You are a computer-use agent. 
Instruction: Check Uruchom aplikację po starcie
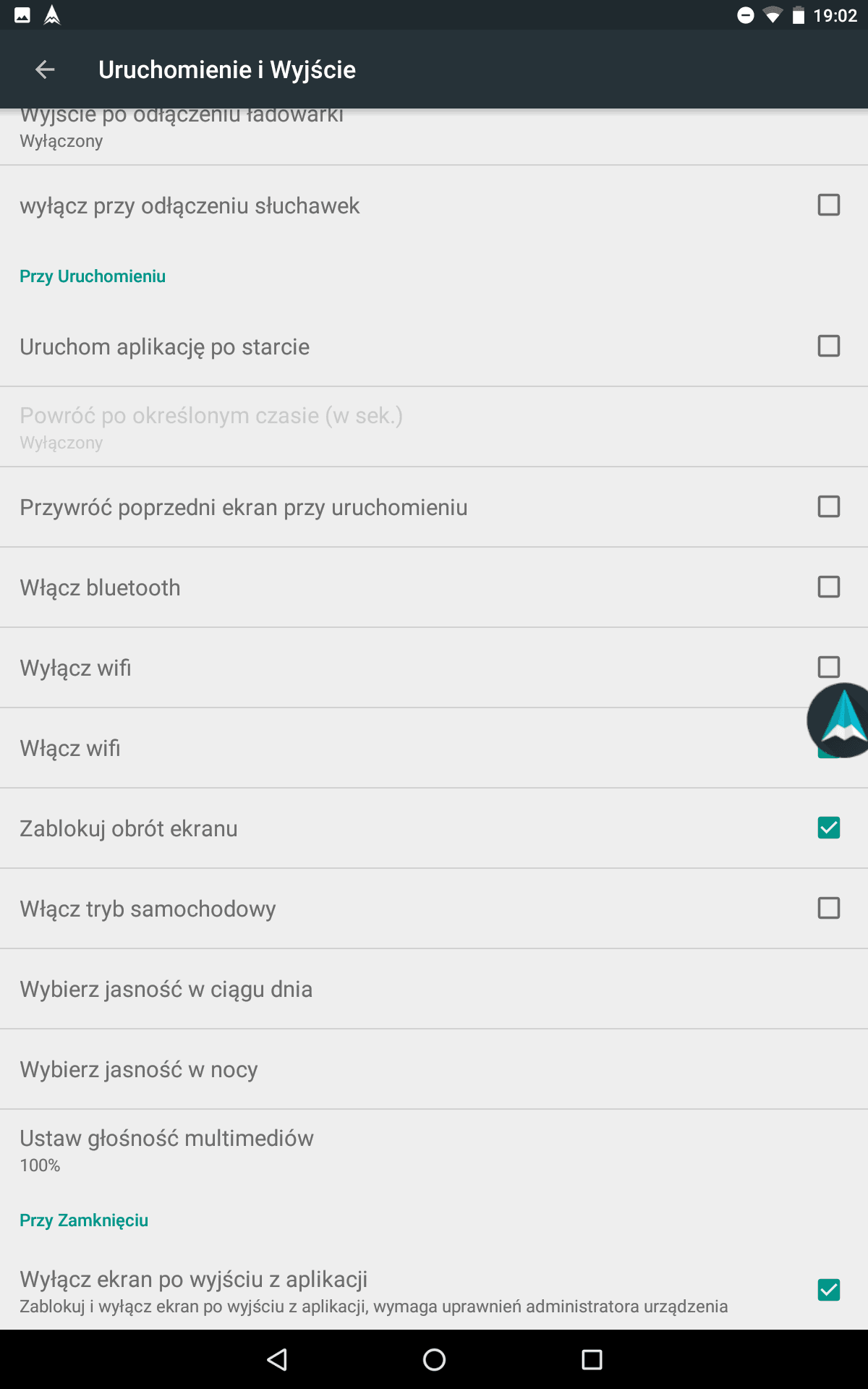pyautogui.click(x=829, y=346)
